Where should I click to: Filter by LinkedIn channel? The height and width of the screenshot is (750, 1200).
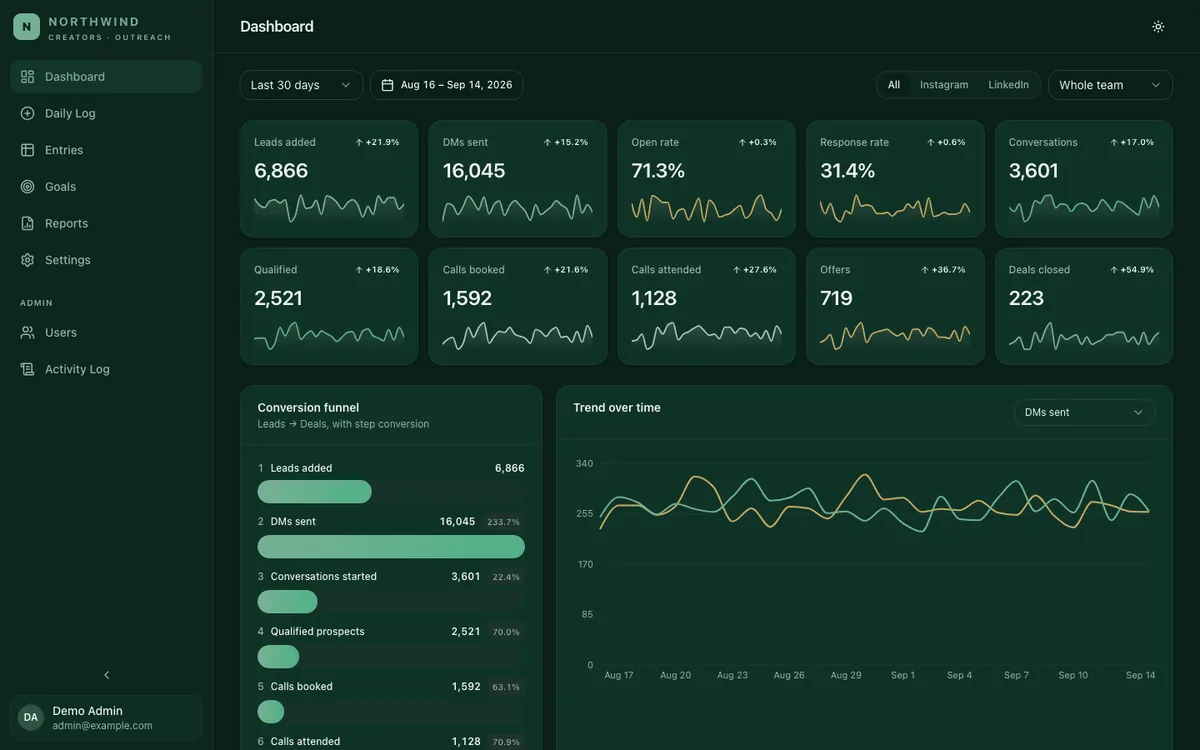1008,85
